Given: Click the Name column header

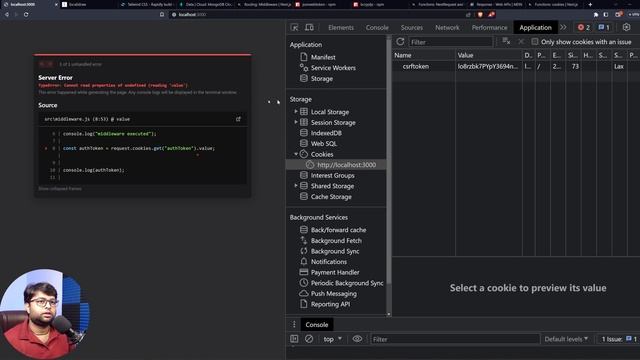Looking at the screenshot, I should (424, 55).
